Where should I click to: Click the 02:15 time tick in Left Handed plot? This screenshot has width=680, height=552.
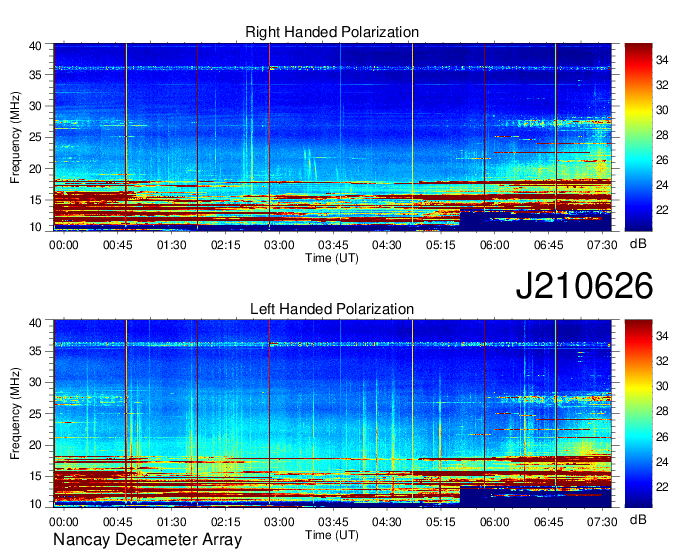click(226, 522)
